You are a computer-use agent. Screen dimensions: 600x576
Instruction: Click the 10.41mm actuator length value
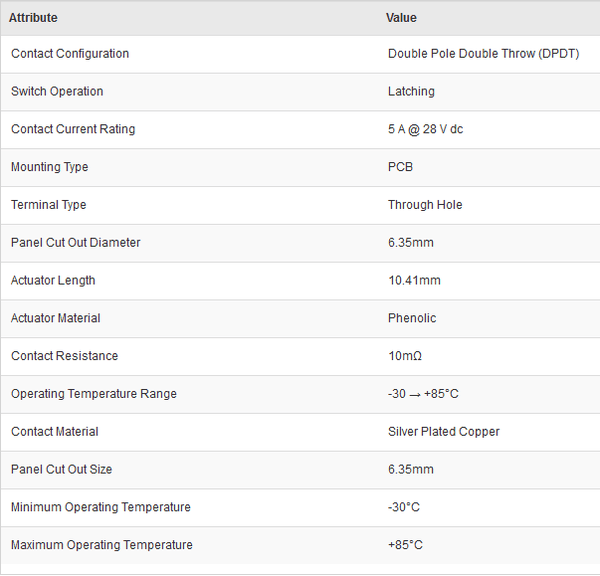(x=414, y=281)
